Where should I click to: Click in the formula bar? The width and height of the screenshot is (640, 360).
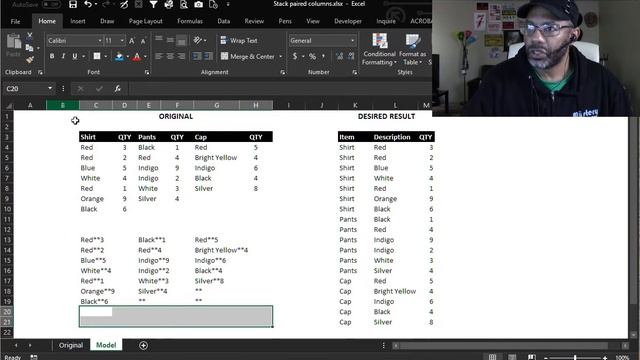coord(280,89)
